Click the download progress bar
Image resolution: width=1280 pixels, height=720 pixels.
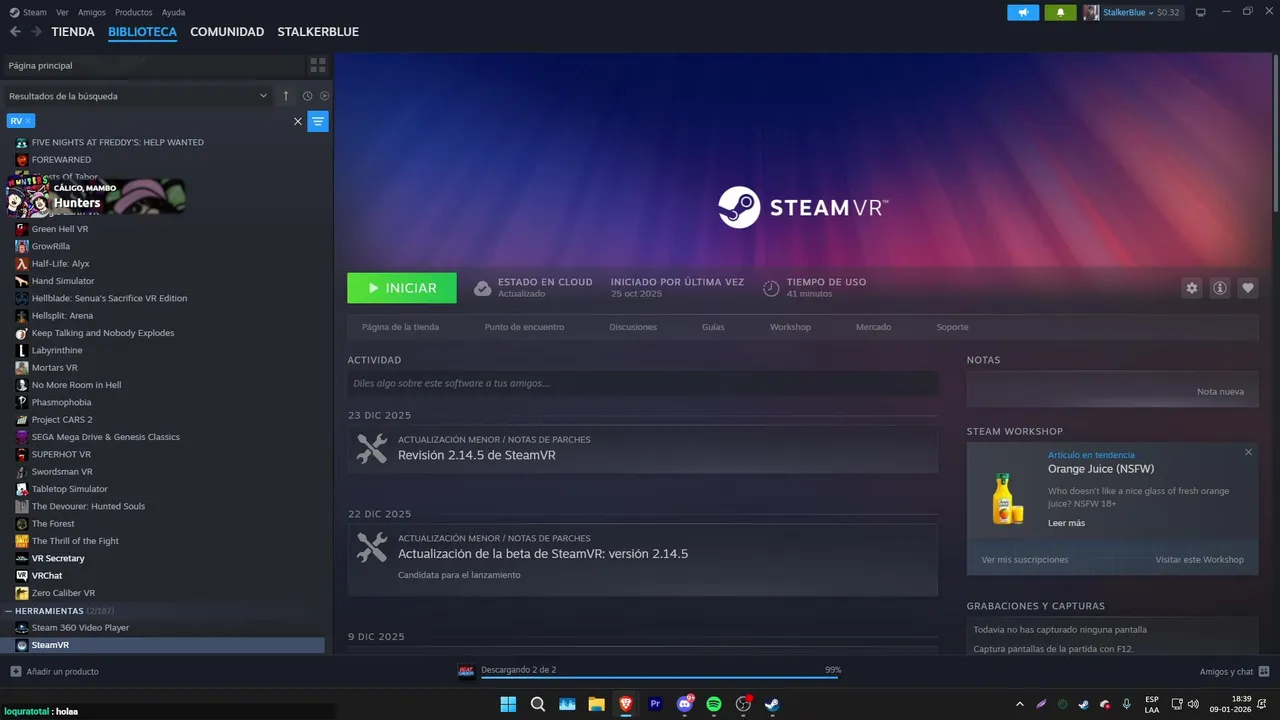tap(660, 677)
